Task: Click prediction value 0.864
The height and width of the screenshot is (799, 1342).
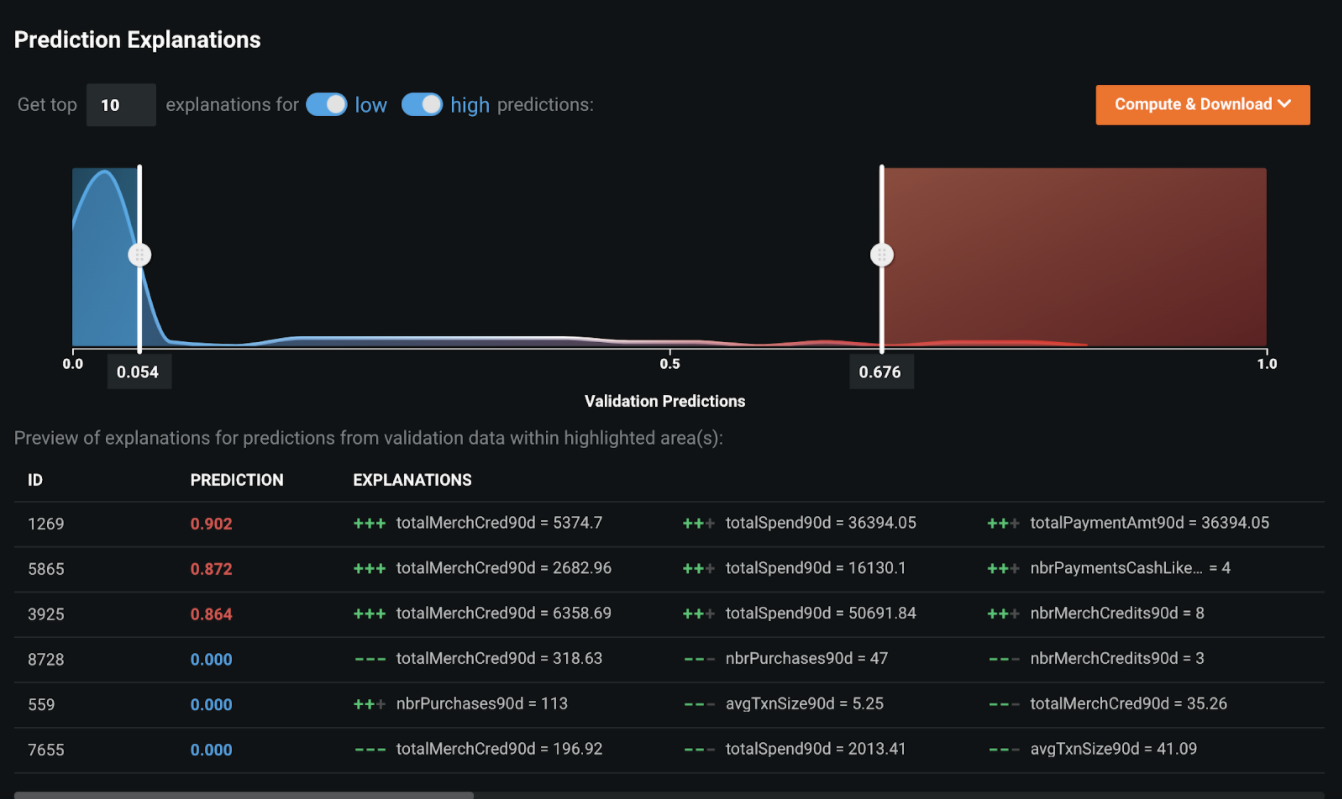Action: coord(211,614)
